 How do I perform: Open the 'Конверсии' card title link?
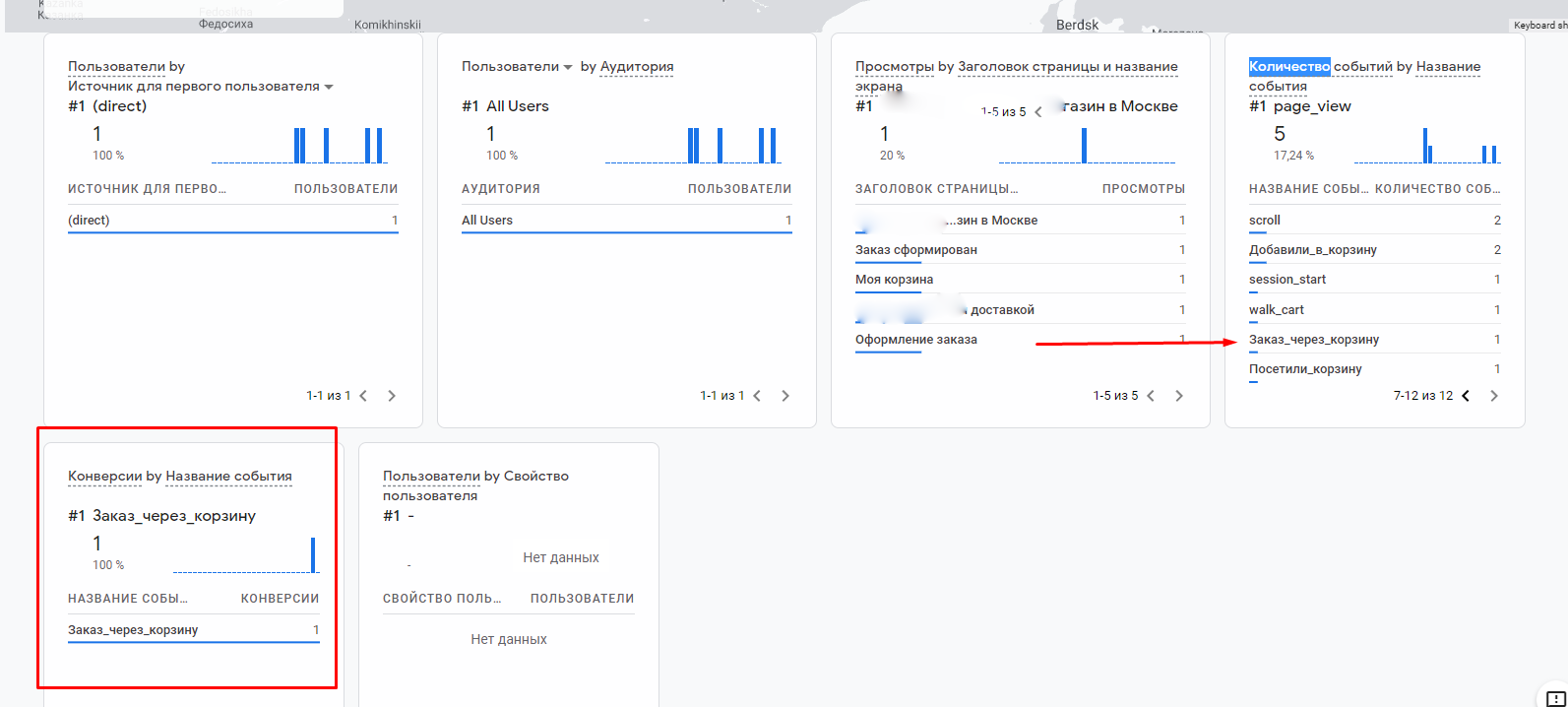point(104,477)
